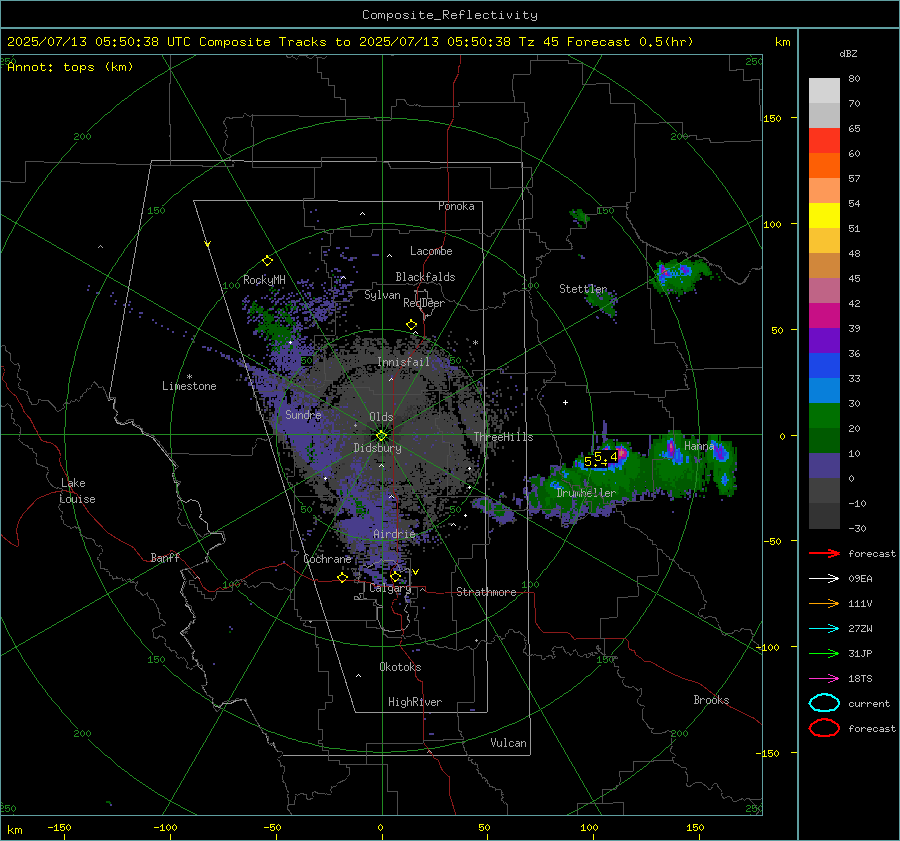The height and width of the screenshot is (841, 900).
Task: Click the Lacombe city label
Action: [x=431, y=251]
